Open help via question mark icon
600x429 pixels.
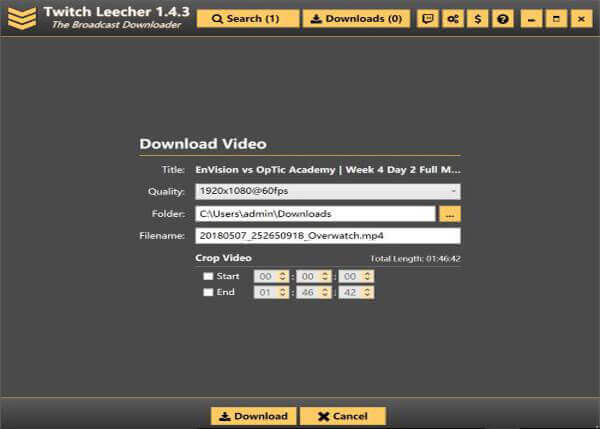point(503,19)
